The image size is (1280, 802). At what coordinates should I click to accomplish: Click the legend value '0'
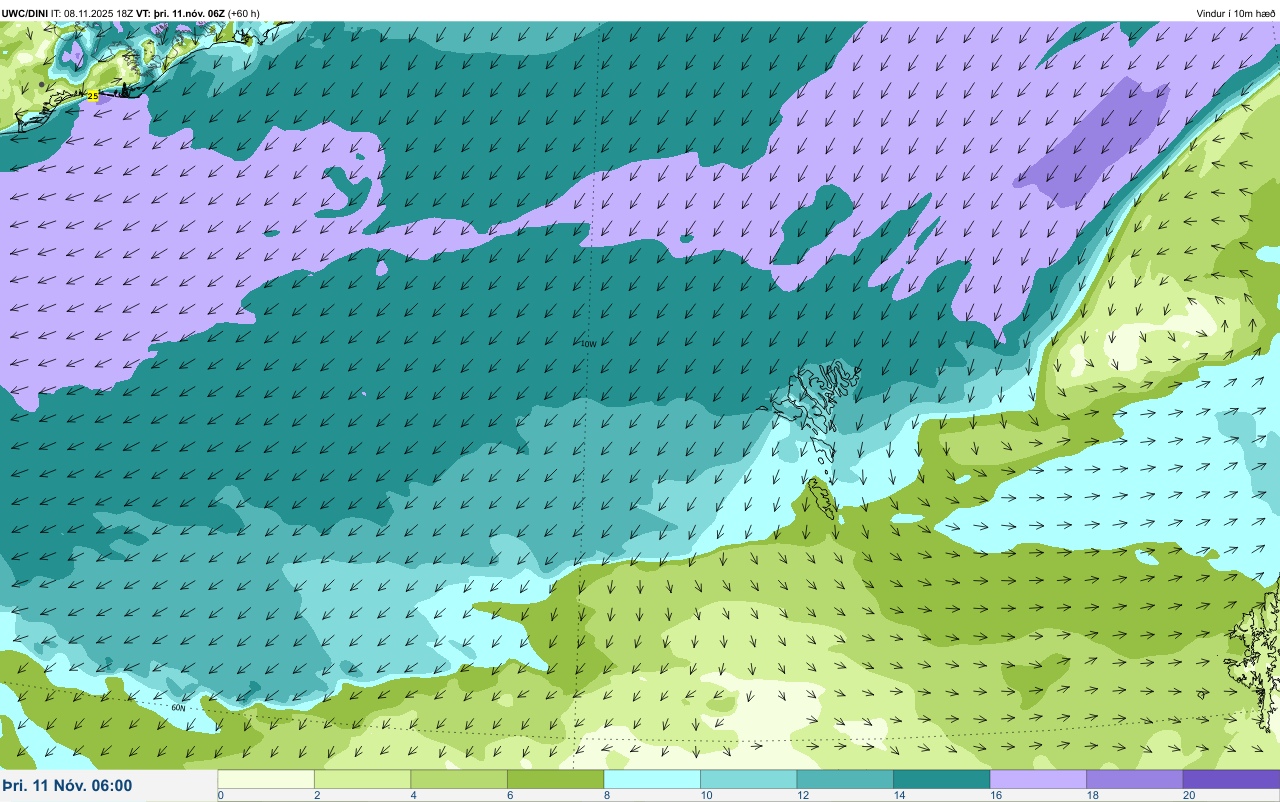tap(220, 795)
